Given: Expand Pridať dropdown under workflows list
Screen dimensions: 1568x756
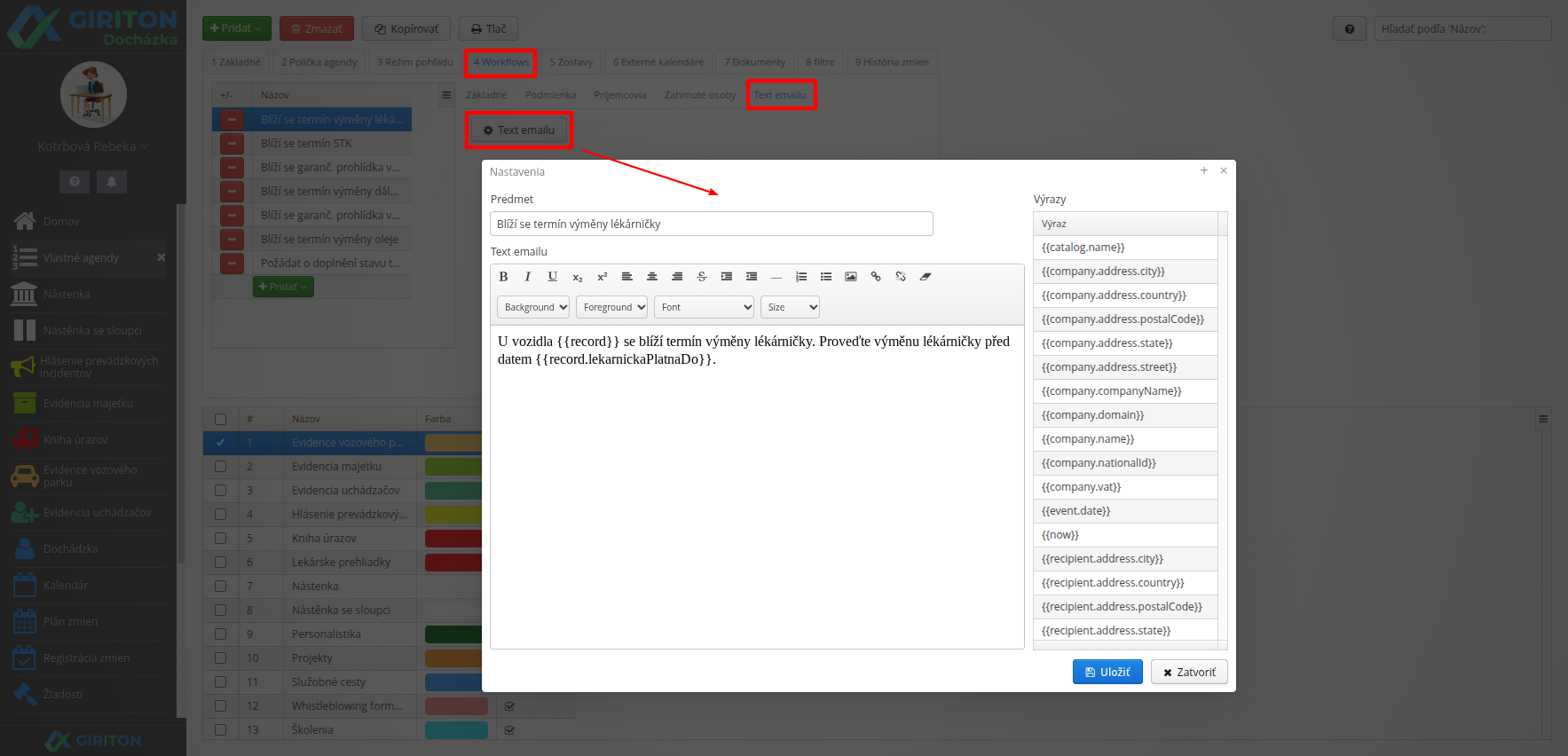Looking at the screenshot, I should tap(283, 287).
